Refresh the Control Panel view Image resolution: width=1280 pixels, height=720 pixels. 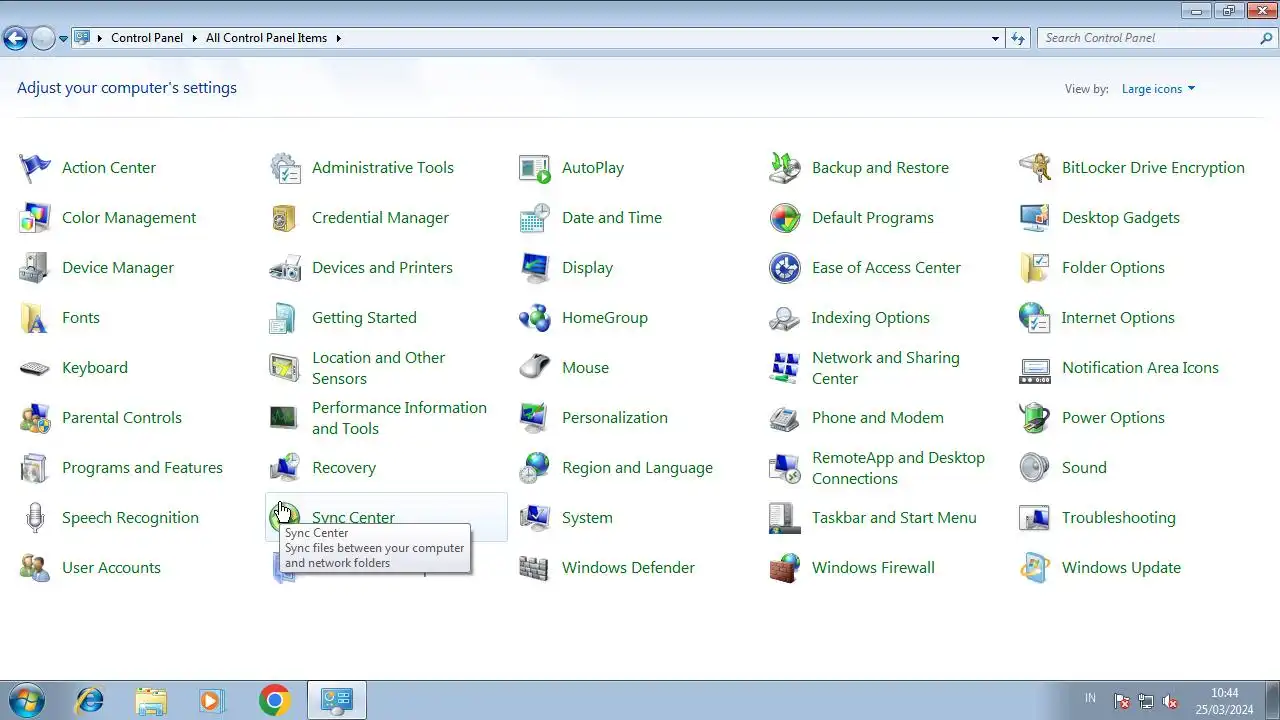[1018, 38]
